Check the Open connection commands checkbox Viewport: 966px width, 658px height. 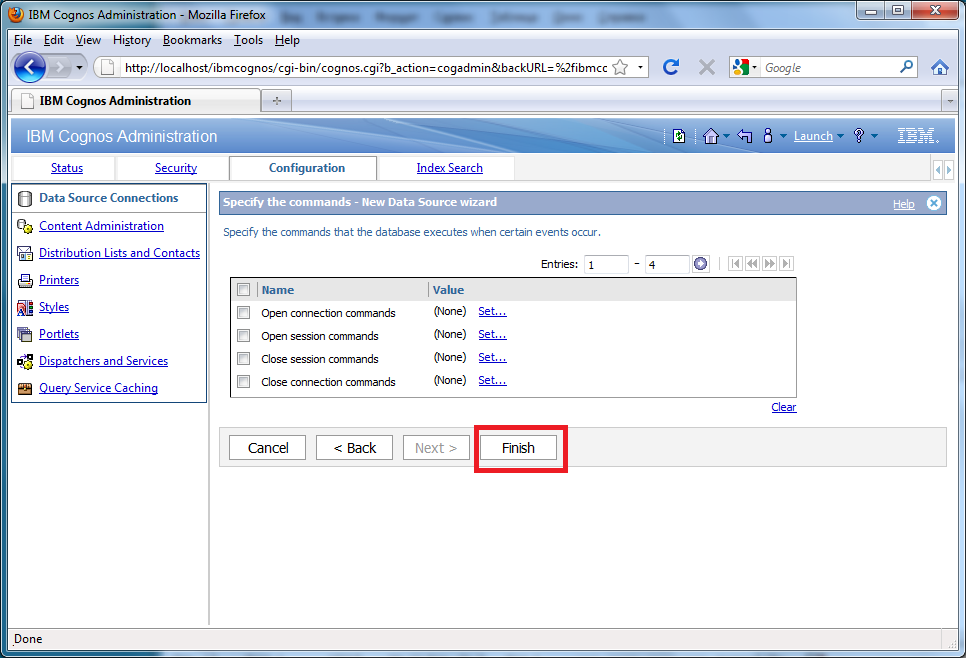point(243,312)
